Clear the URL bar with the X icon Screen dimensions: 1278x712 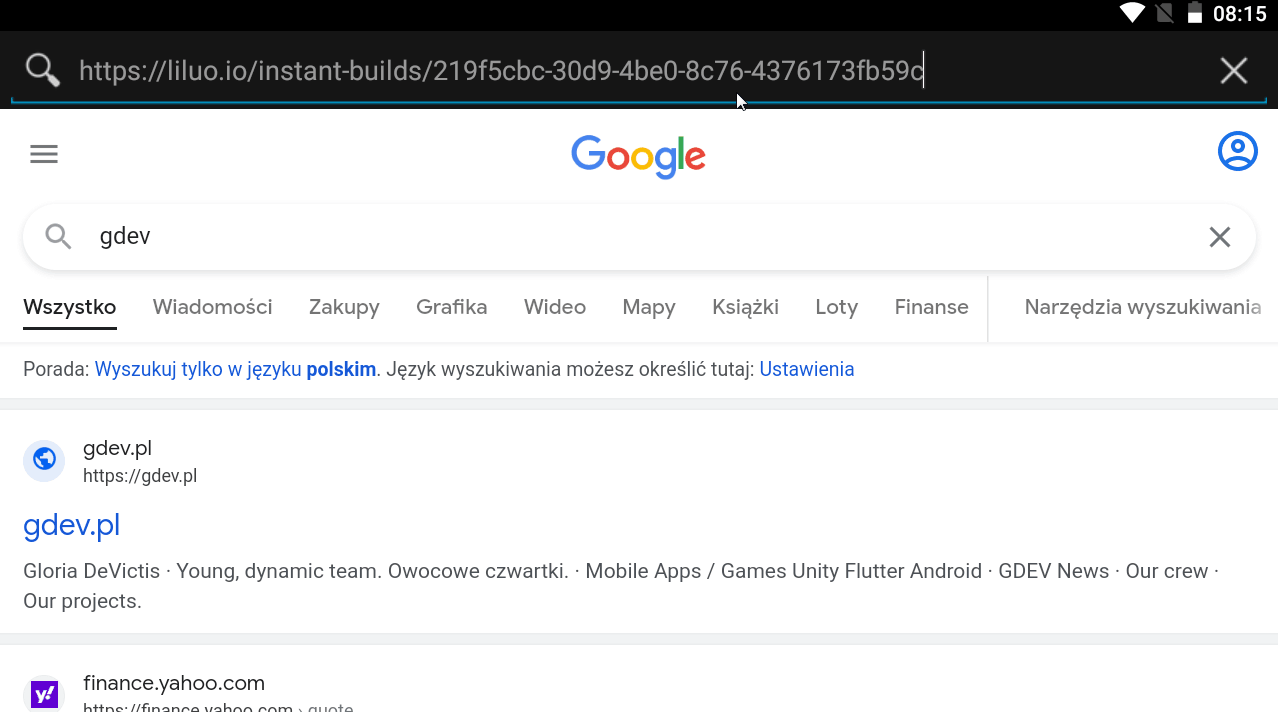(1234, 70)
